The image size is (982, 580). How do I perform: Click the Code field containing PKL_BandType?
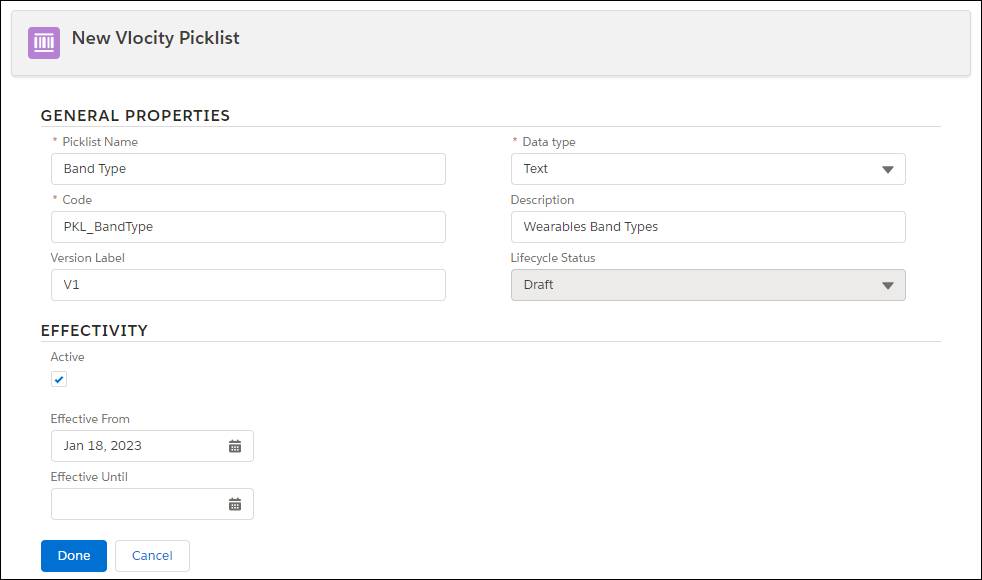tap(248, 227)
